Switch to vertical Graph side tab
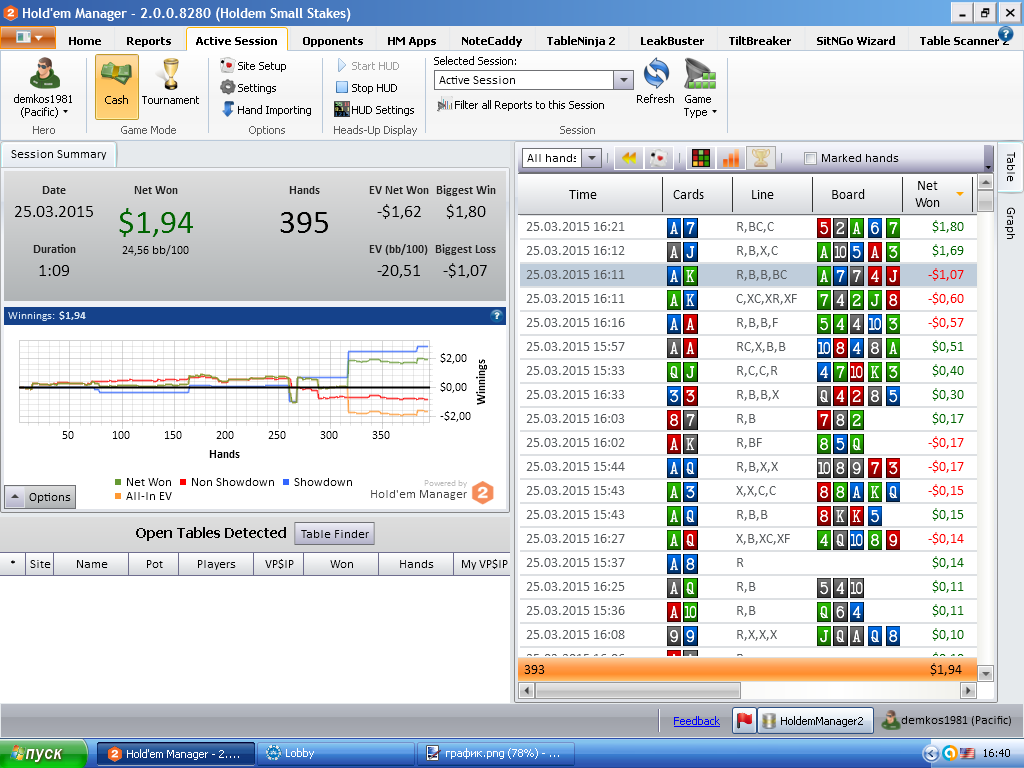 (x=1010, y=223)
